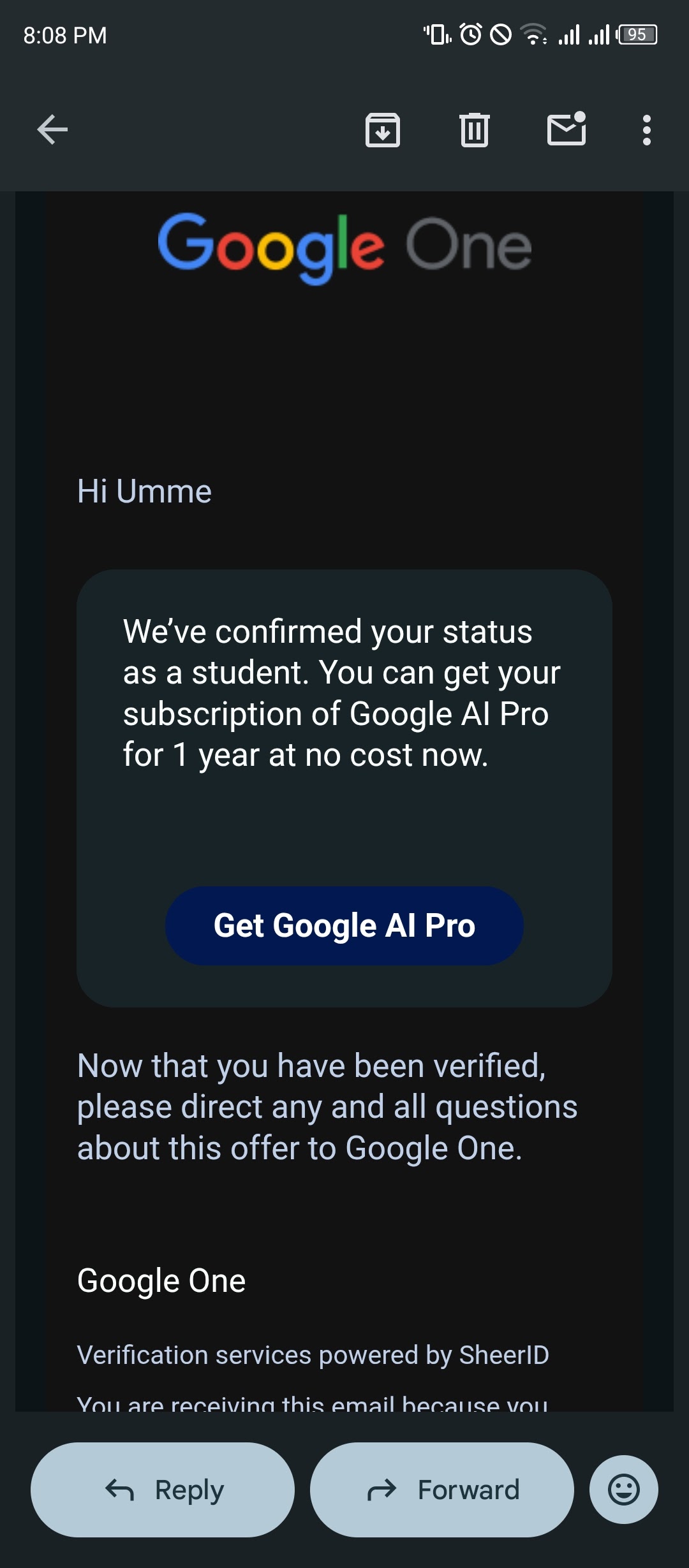689x1568 pixels.
Task: Tap the vibrate mode status icon
Action: tap(438, 34)
